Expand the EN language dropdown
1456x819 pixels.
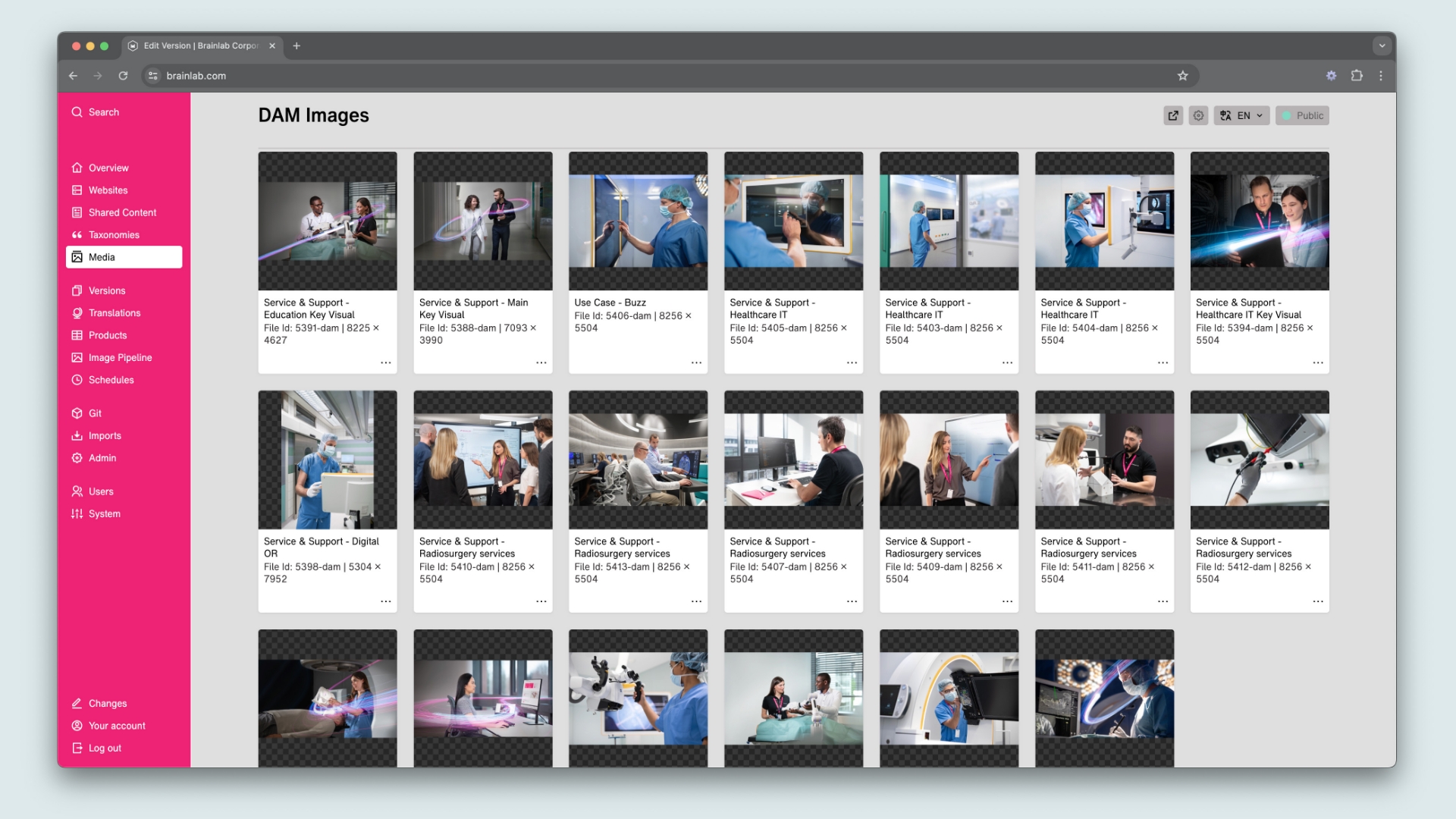pyautogui.click(x=1241, y=115)
